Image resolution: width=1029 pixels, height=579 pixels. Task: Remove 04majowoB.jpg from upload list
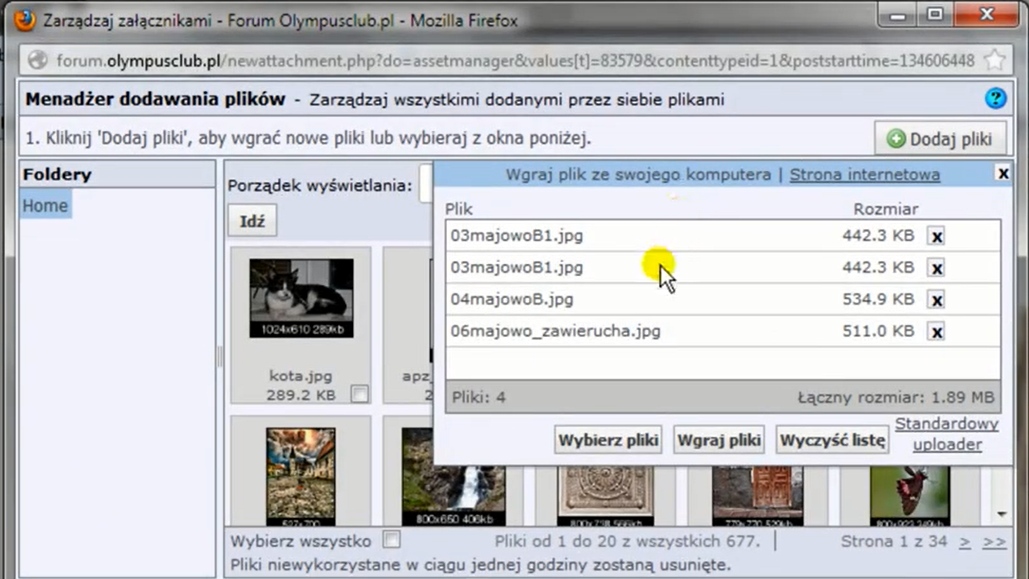pos(936,300)
